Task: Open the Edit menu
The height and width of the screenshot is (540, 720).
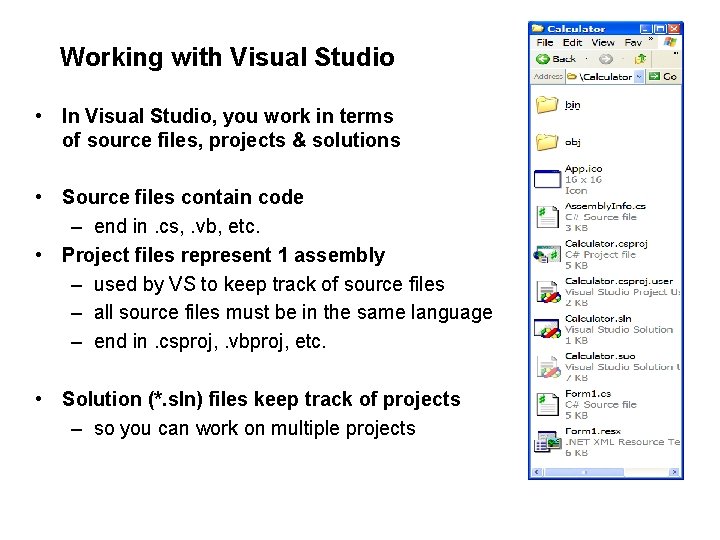Action: 572,43
